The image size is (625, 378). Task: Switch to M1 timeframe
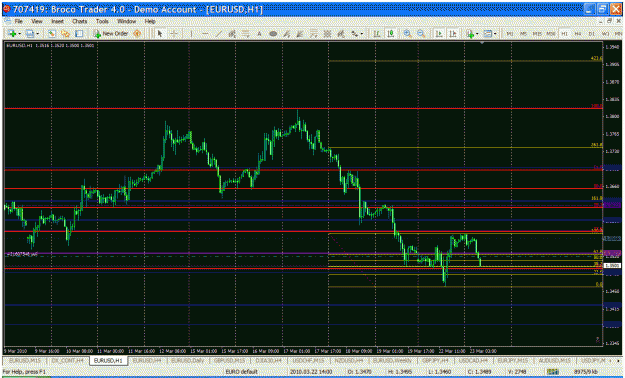tap(510, 34)
